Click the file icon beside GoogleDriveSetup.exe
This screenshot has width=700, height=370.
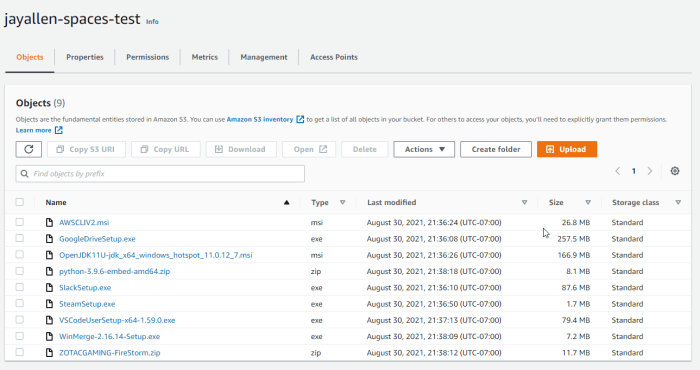coord(50,239)
